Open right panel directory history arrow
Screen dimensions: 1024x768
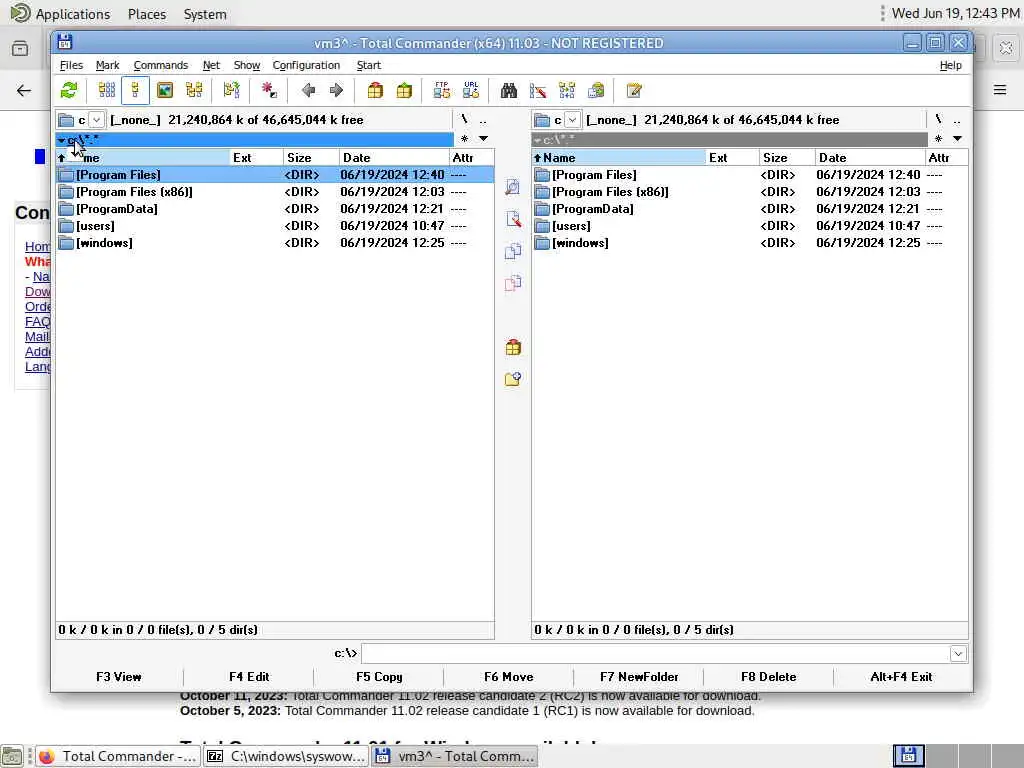pos(957,138)
